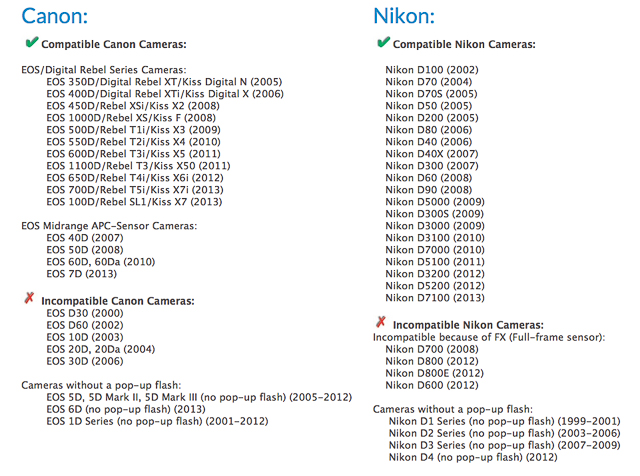Image resolution: width=640 pixels, height=476 pixels.
Task: Click EOS 450D/Rebel XSi/Kiss X2 (2008)
Action: click(x=133, y=106)
